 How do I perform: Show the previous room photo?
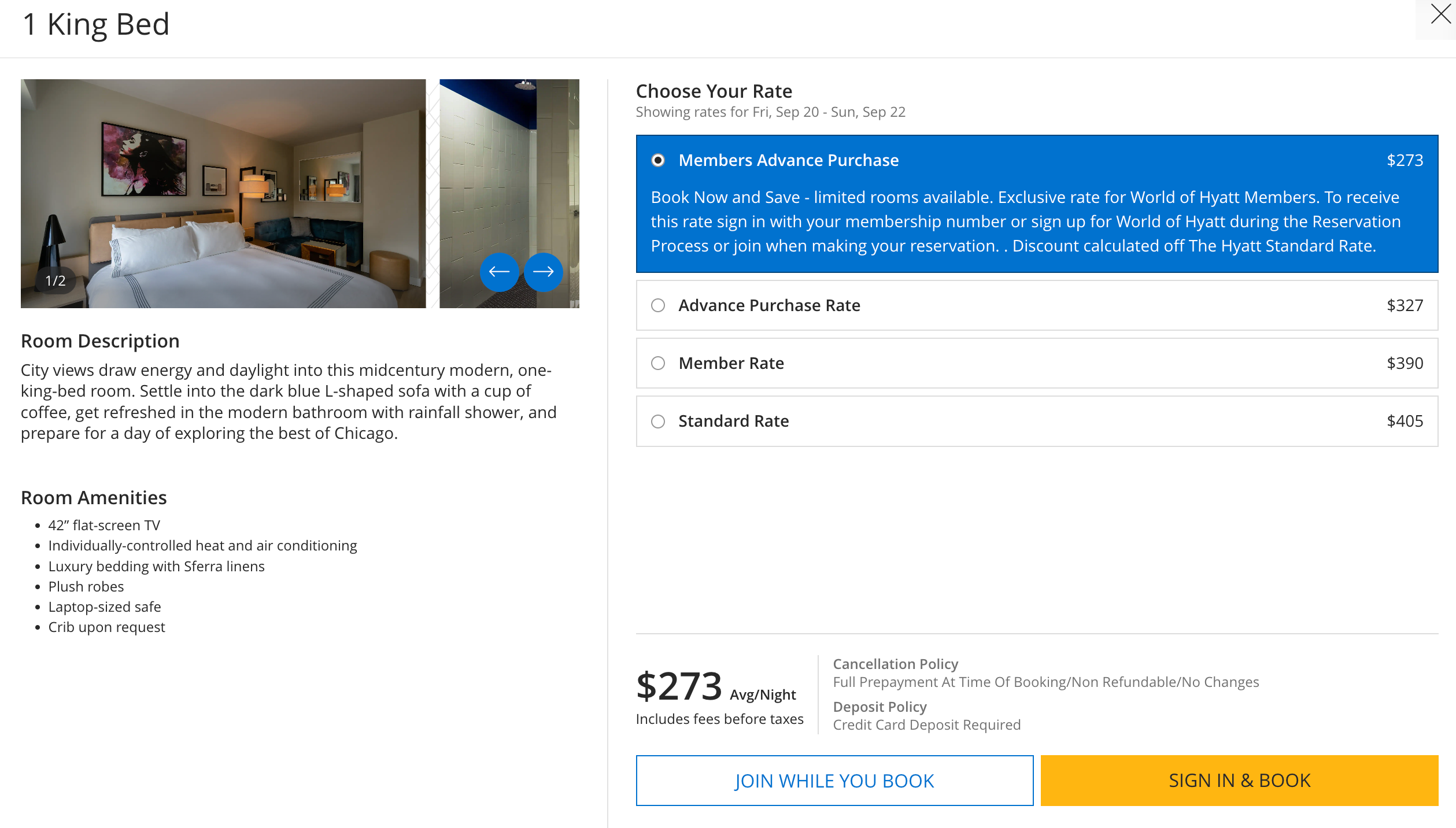(x=499, y=272)
